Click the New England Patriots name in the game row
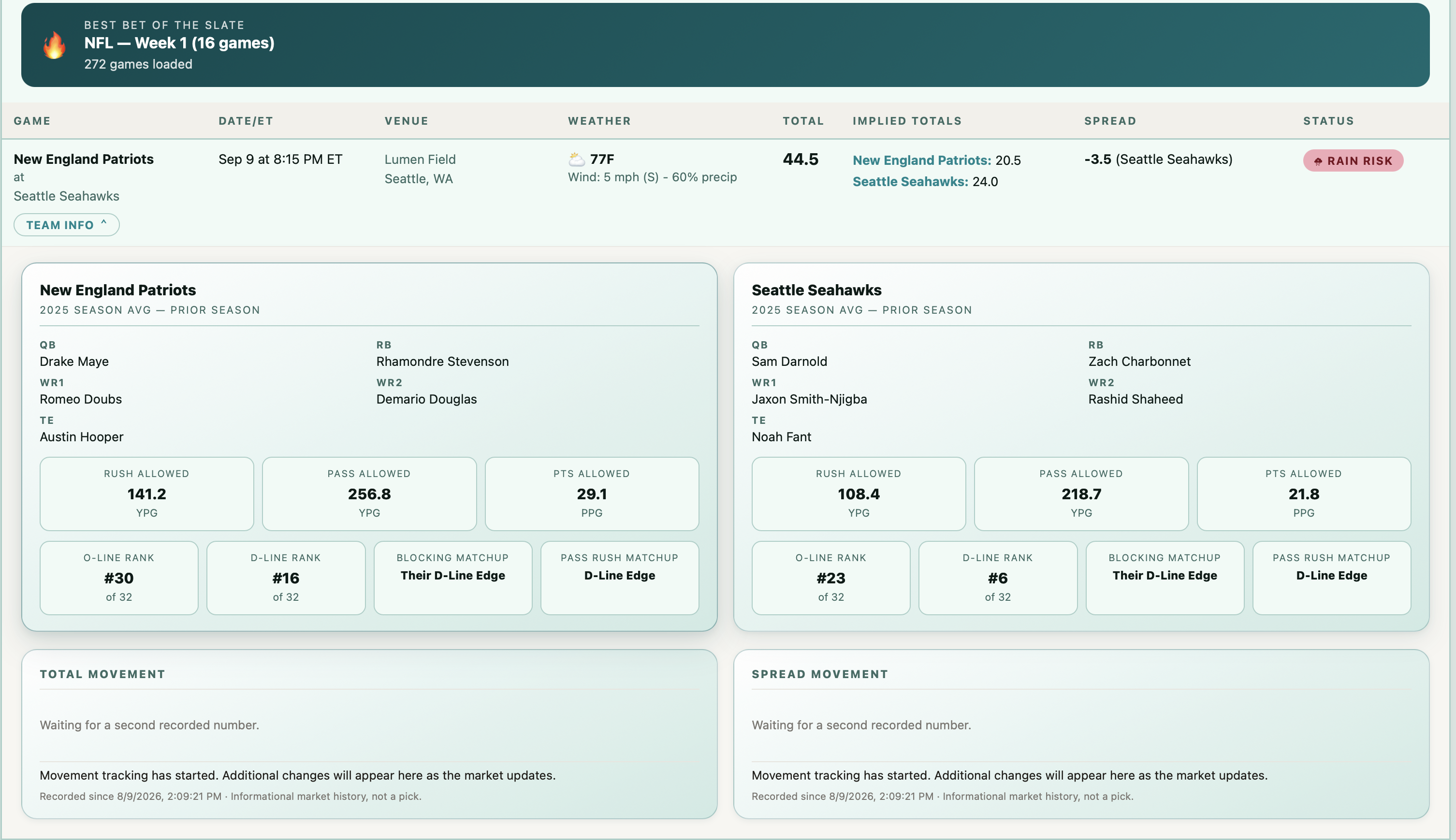Viewport: 1456px width, 840px height. [84, 159]
